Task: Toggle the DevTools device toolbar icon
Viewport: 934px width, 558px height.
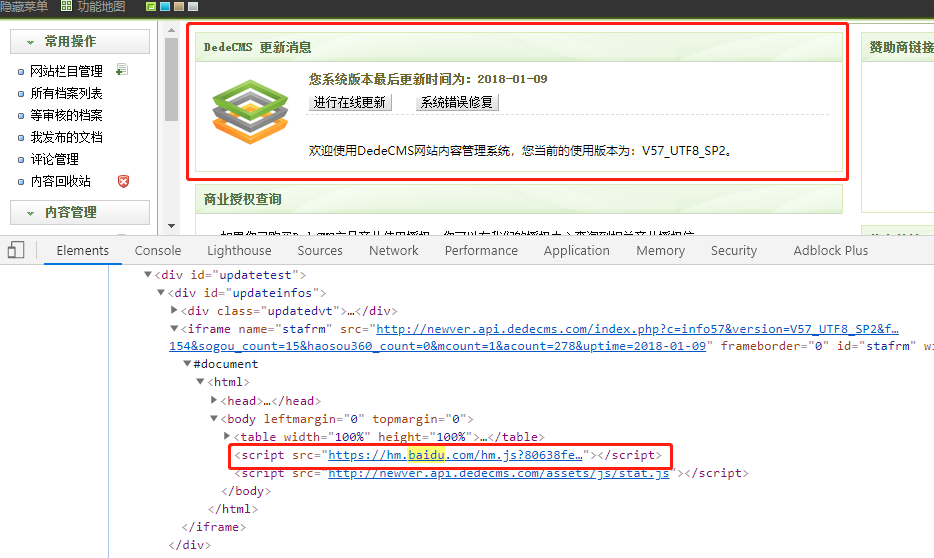Action: point(16,250)
